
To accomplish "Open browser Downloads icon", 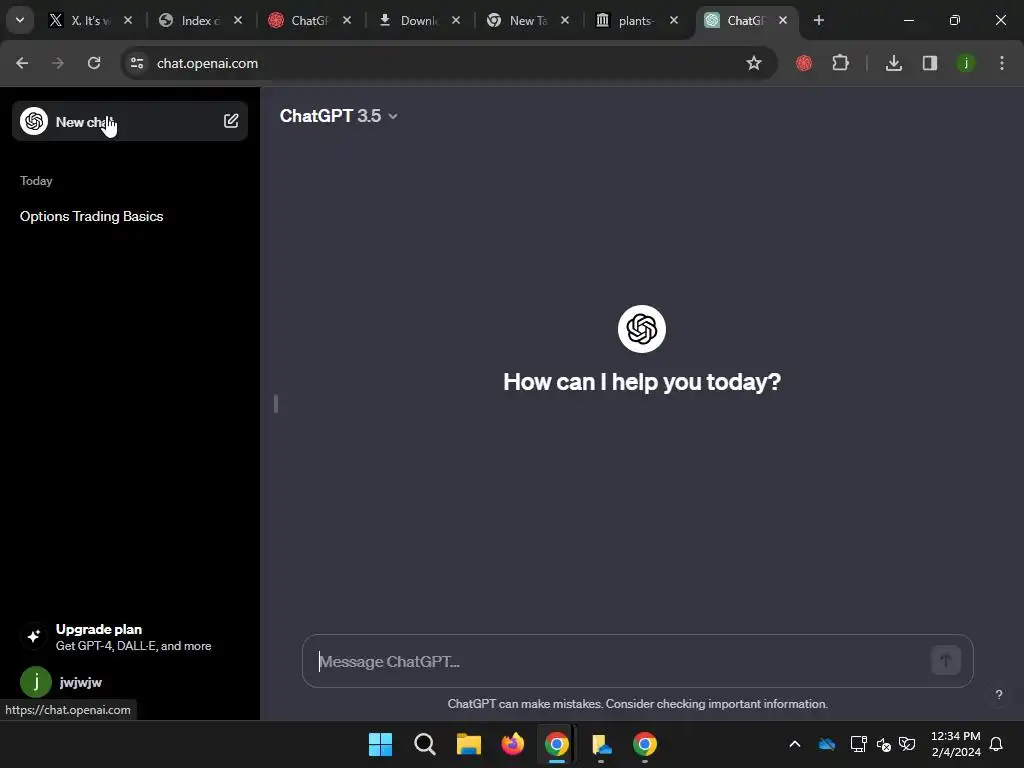I will 893,63.
